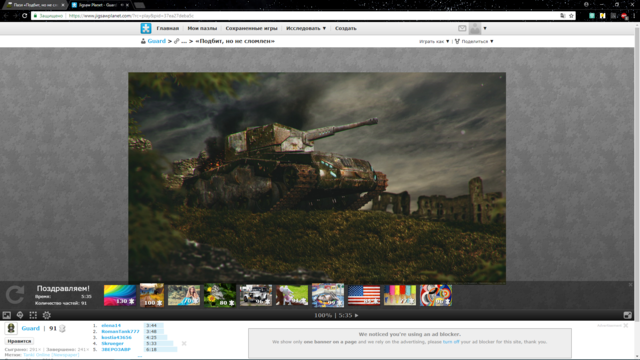Click the link icon in breadcrumb
Screen dimensions: 640x360
tap(176, 41)
